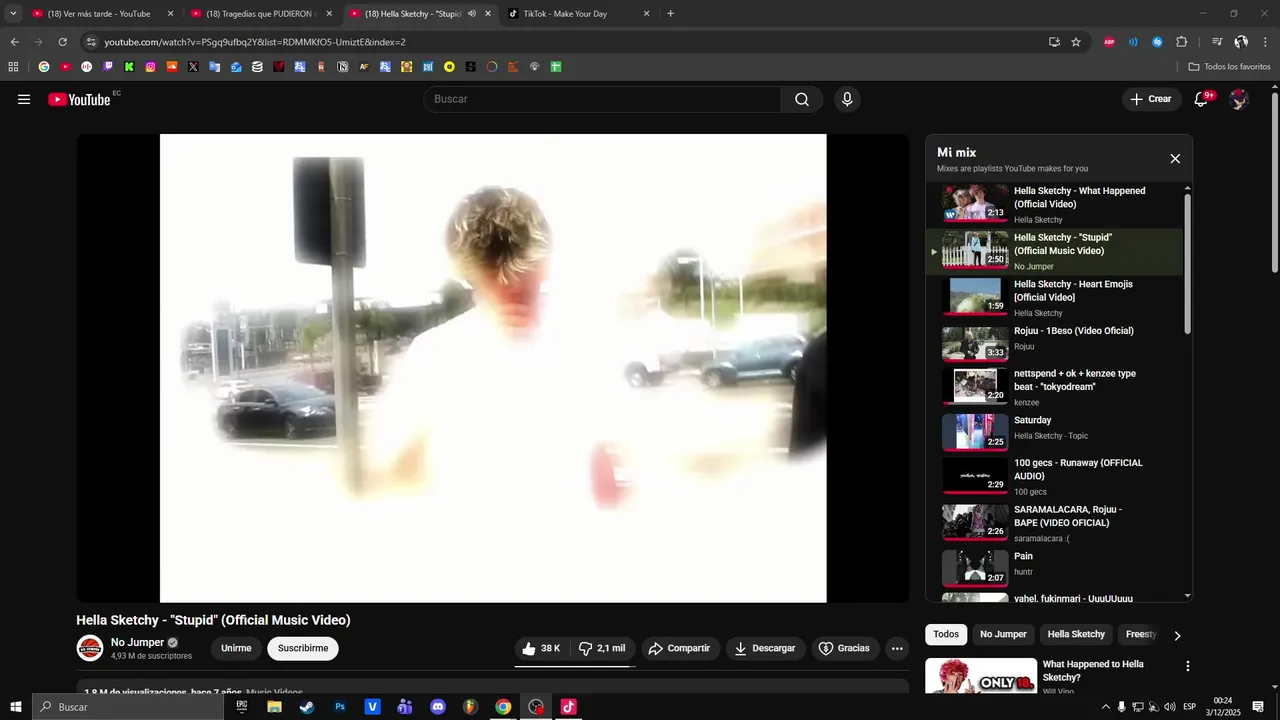
Task: Open the tab search dropdown arrow
Action: [x=13, y=14]
